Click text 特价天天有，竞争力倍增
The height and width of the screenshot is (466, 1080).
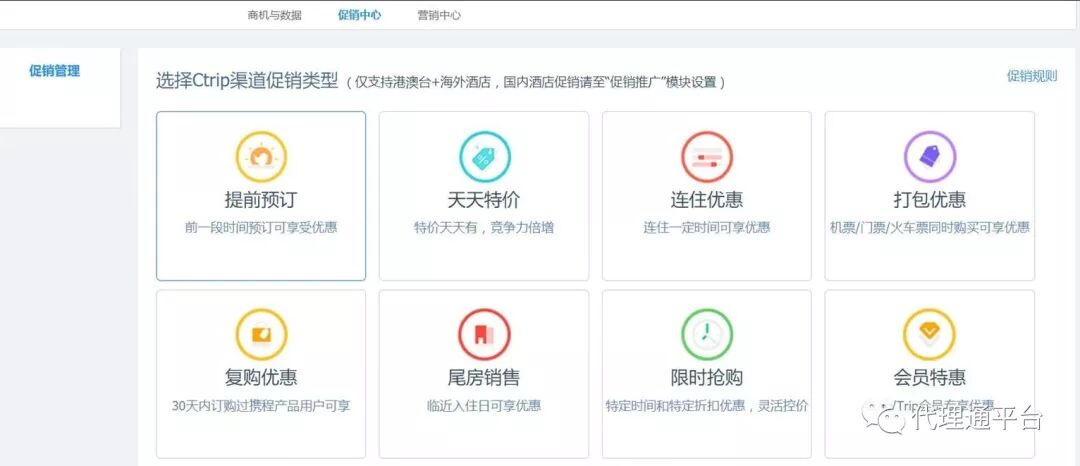coord(484,227)
